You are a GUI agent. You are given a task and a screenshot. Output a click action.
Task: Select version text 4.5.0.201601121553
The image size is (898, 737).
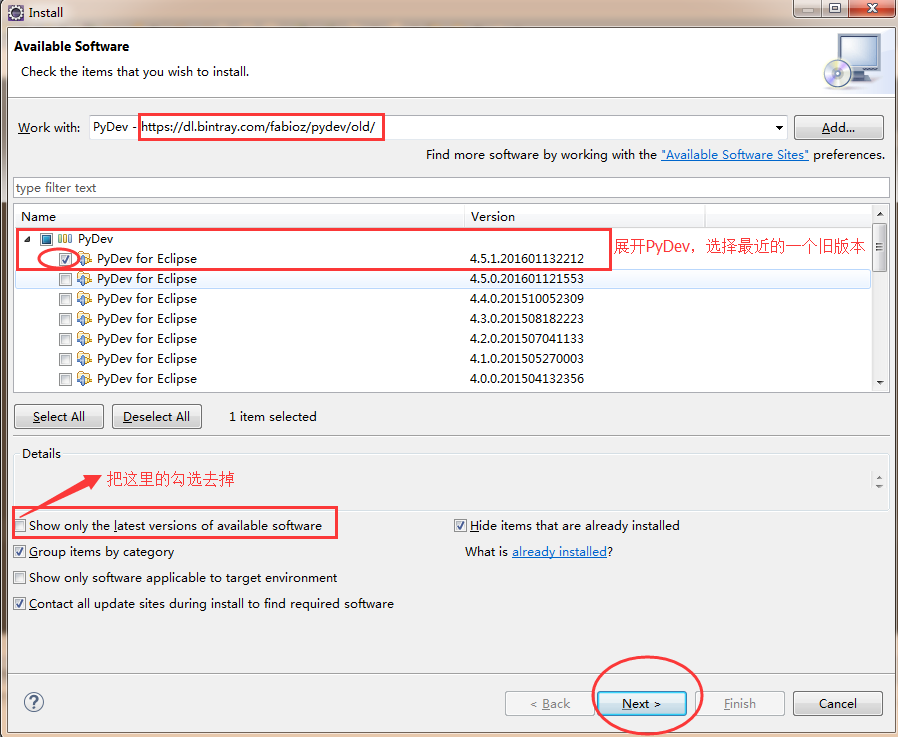pyautogui.click(x=527, y=279)
